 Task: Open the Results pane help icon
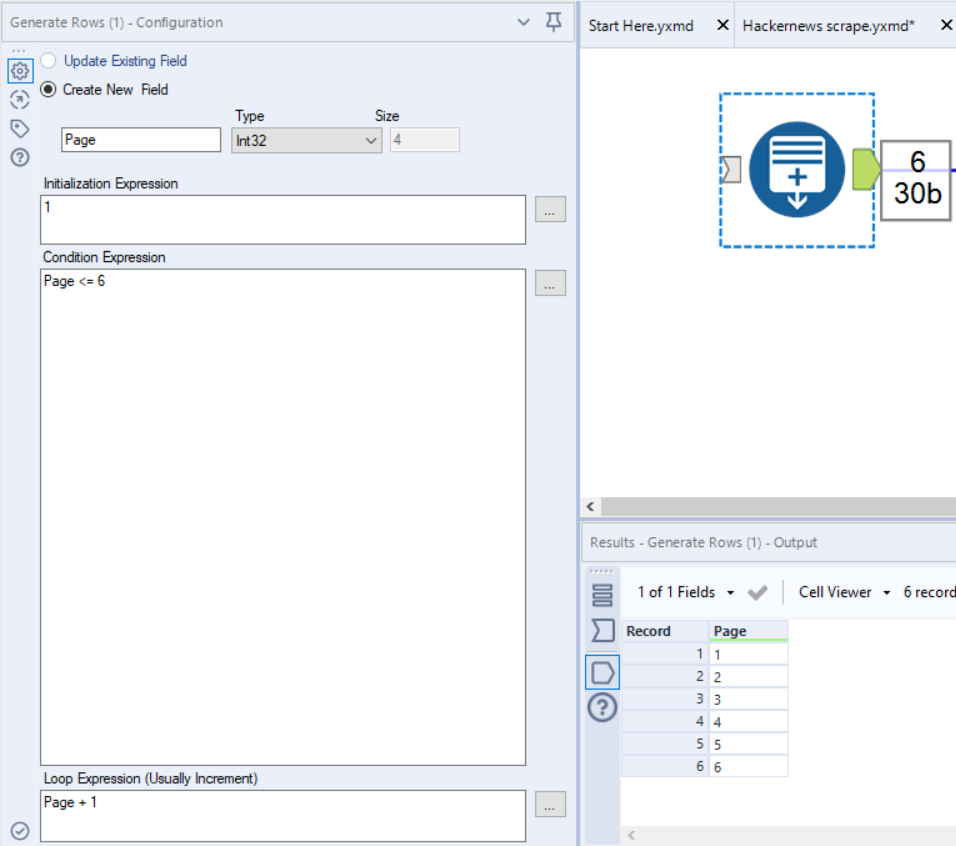(x=602, y=708)
